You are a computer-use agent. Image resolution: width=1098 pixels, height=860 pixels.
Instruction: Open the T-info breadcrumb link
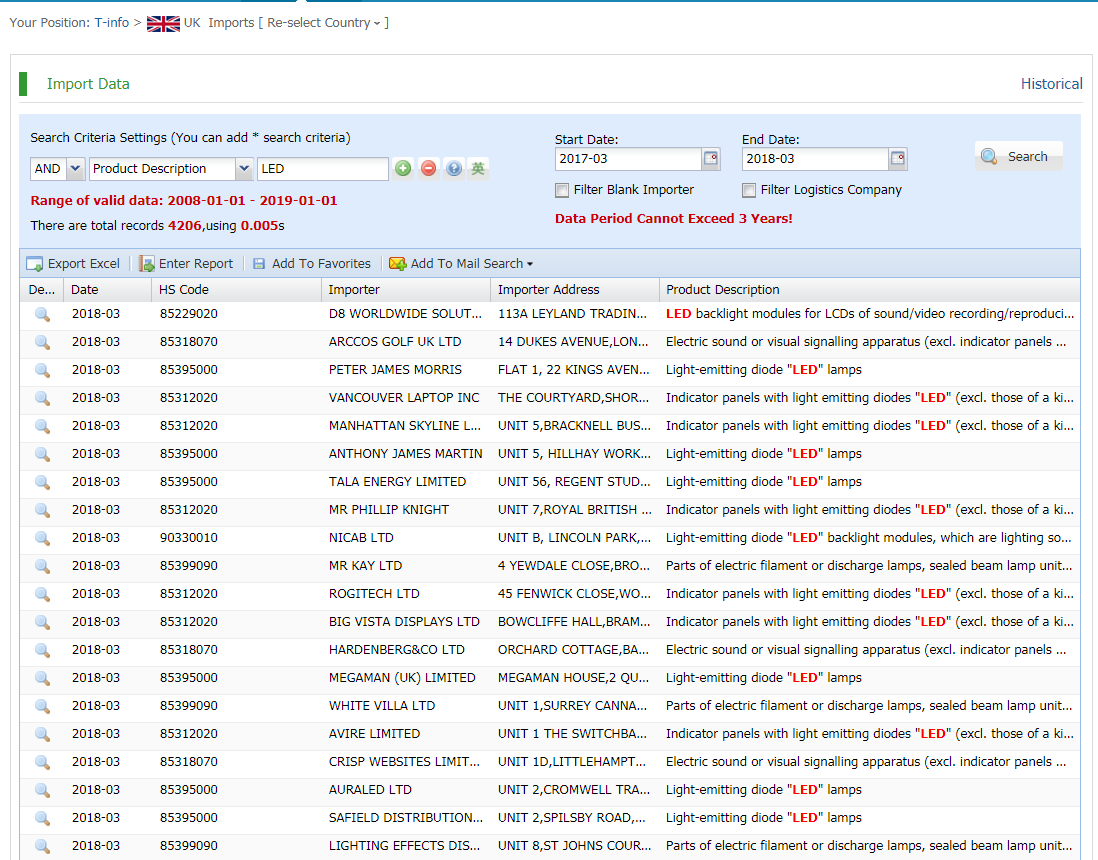(112, 23)
